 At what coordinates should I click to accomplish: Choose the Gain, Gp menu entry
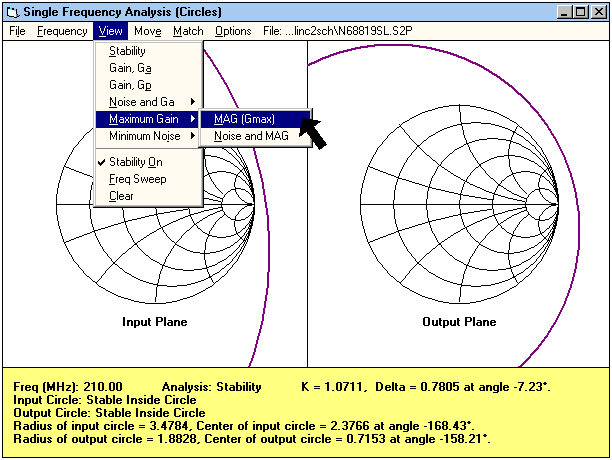130,84
